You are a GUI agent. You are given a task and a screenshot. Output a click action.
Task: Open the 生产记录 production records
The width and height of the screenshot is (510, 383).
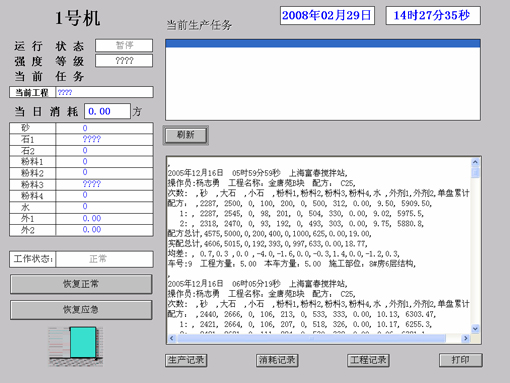coord(186,360)
